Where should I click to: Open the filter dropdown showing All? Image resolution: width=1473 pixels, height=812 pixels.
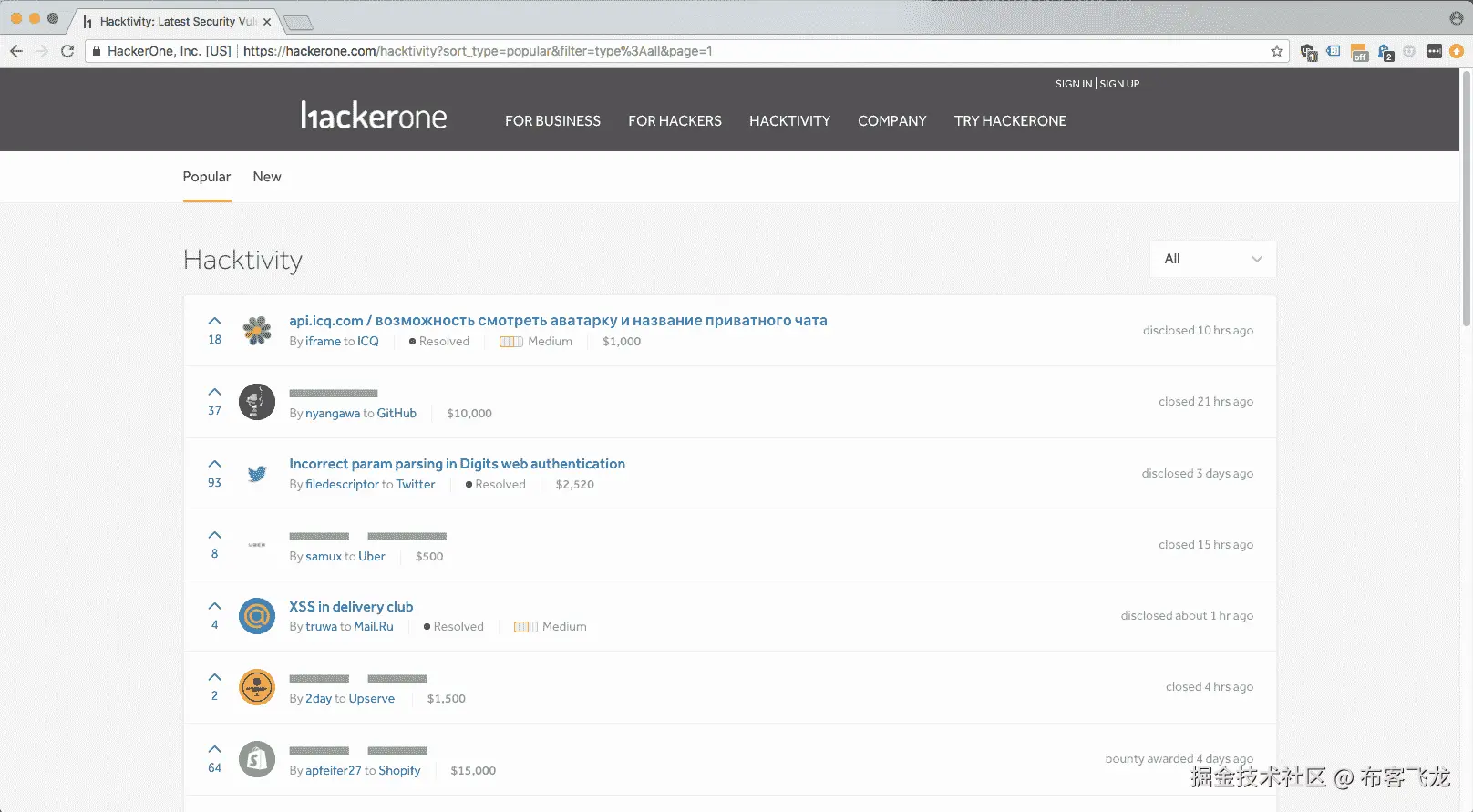pos(1213,259)
